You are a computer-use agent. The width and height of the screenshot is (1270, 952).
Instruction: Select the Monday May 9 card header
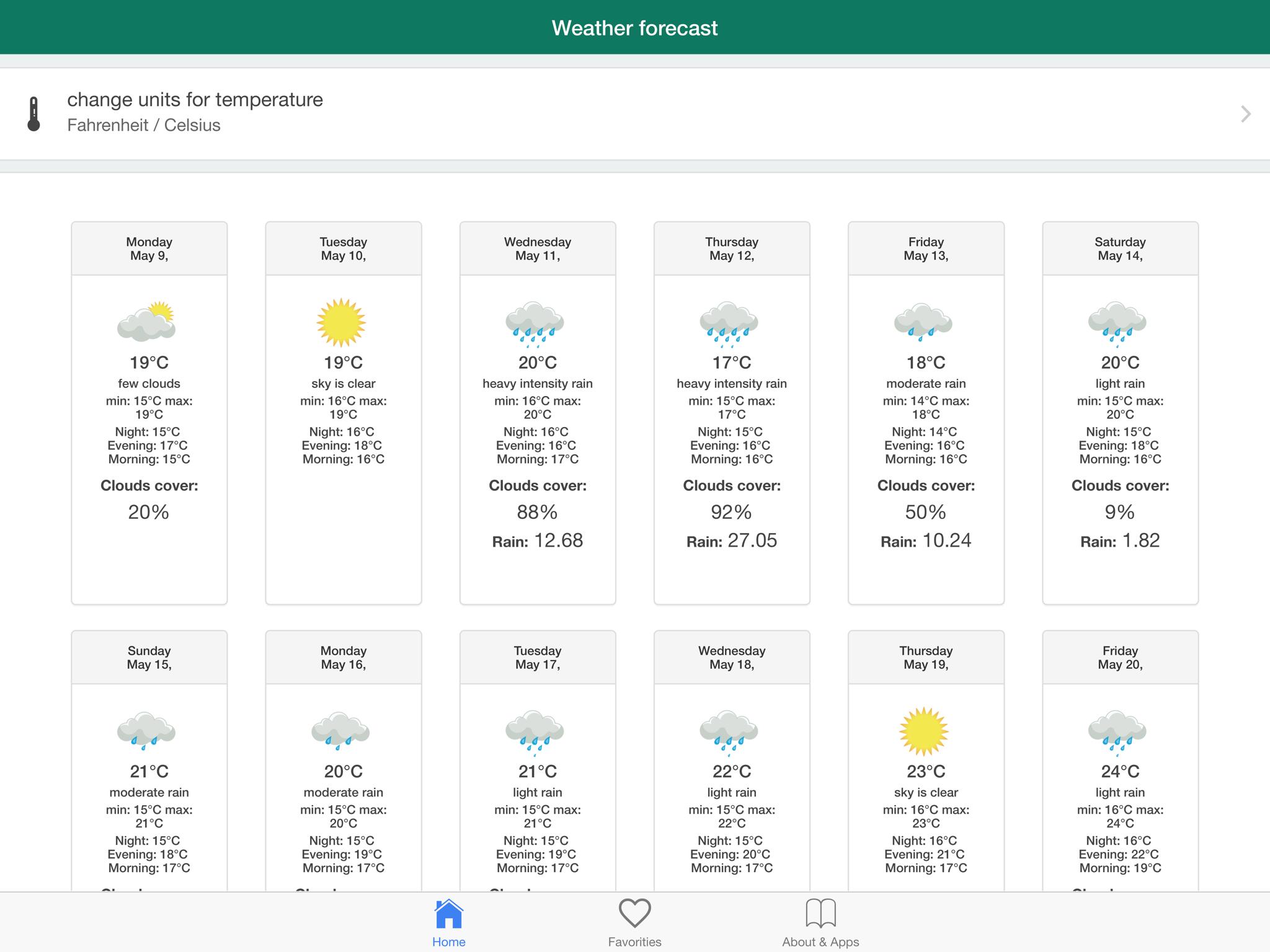pyautogui.click(x=149, y=249)
